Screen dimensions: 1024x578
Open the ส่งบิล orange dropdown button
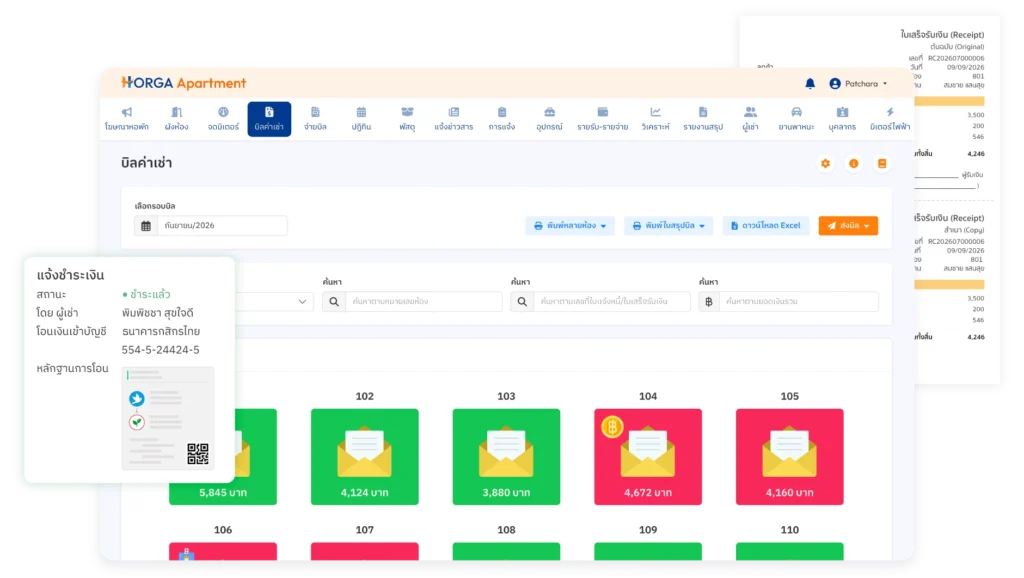coord(848,226)
